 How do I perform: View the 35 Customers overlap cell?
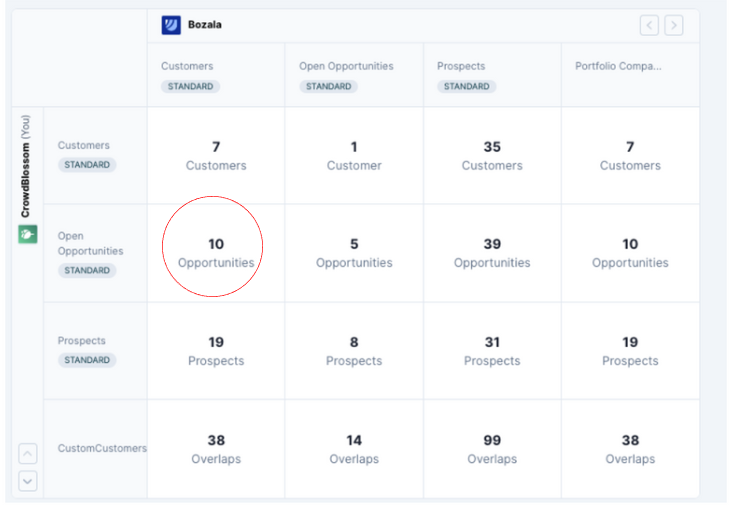[492, 155]
